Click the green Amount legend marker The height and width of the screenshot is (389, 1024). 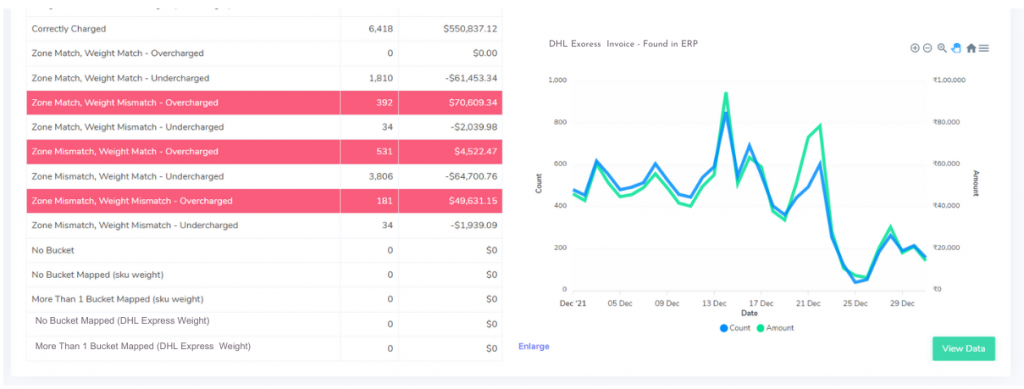tap(761, 328)
